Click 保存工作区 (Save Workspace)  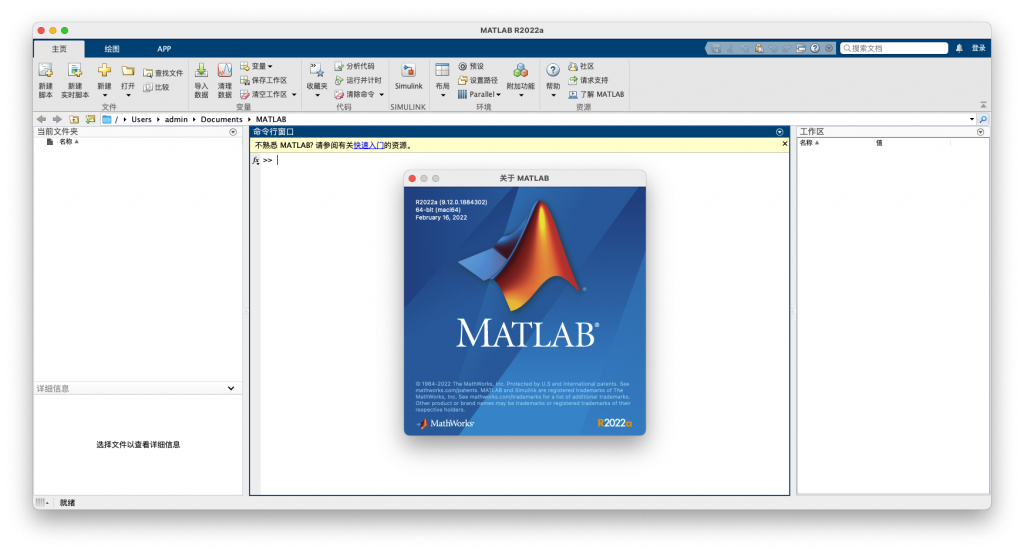[263, 80]
